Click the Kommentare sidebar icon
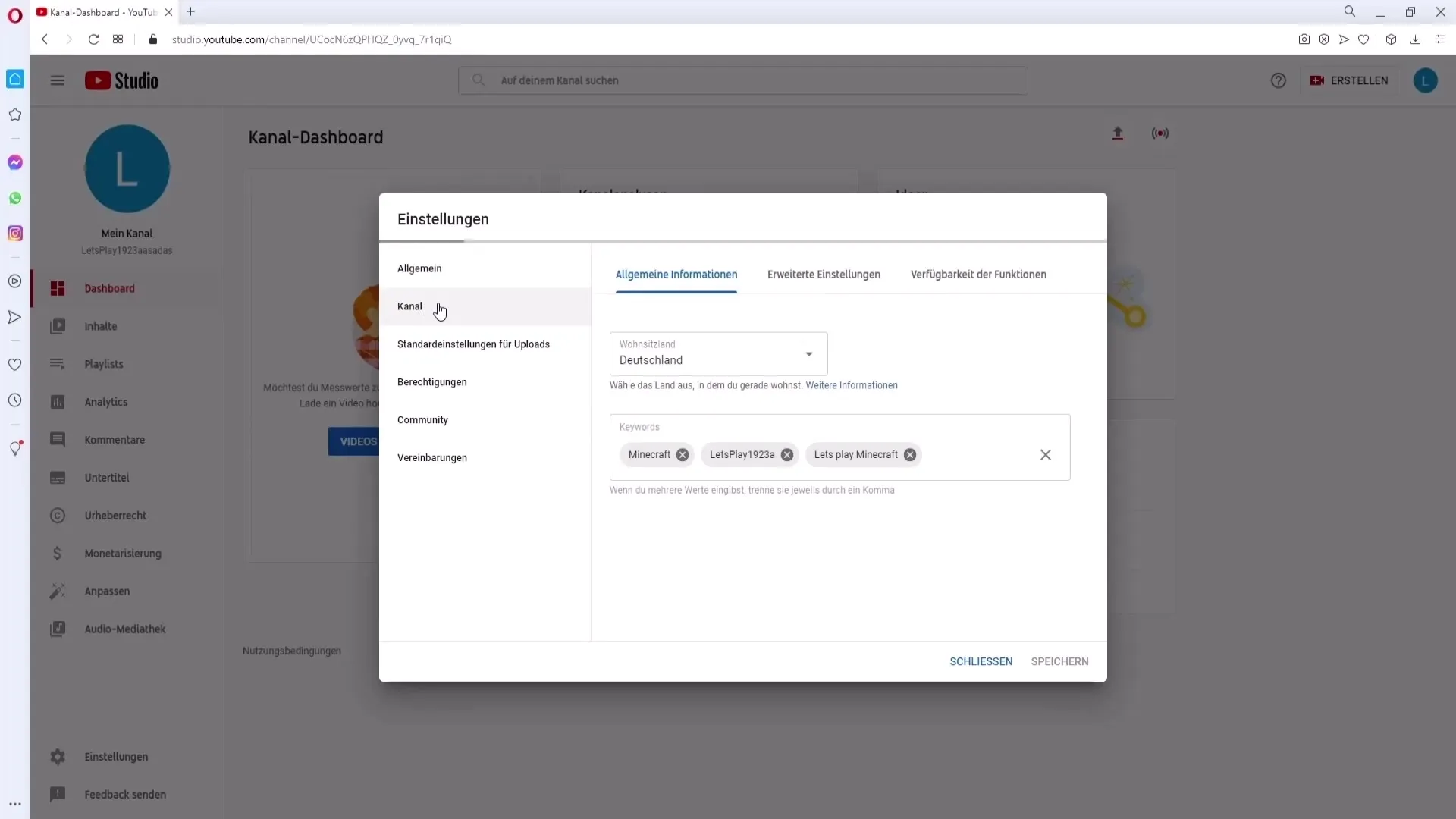The height and width of the screenshot is (819, 1456). click(57, 440)
